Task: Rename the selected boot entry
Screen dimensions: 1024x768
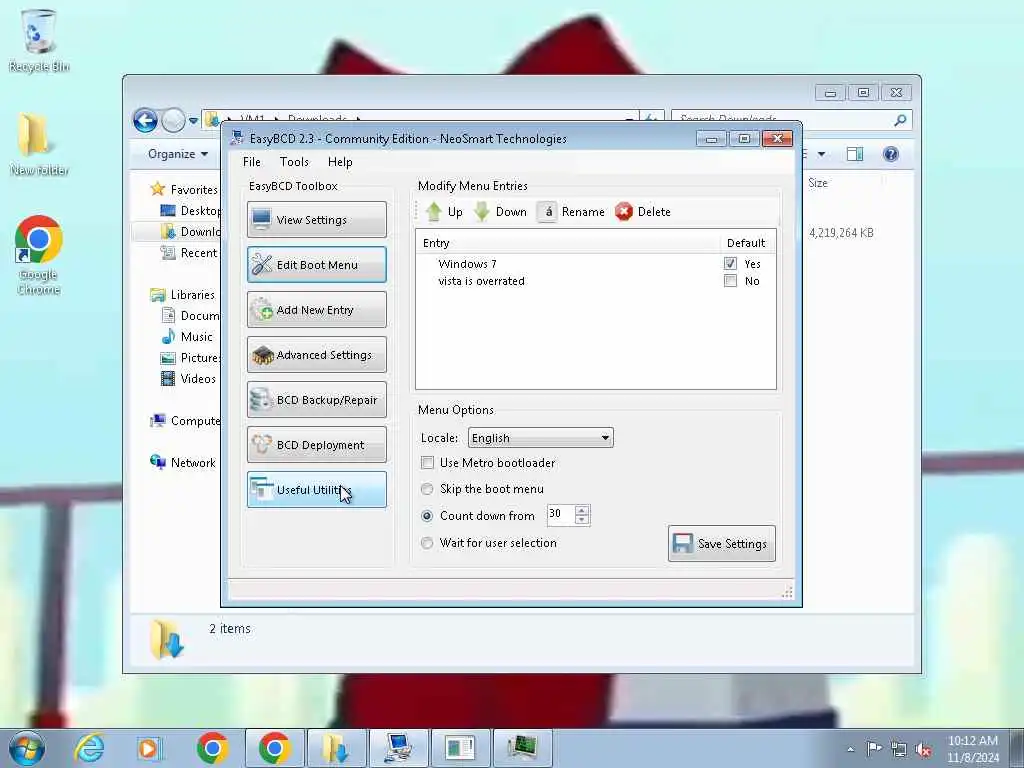Action: click(x=571, y=212)
